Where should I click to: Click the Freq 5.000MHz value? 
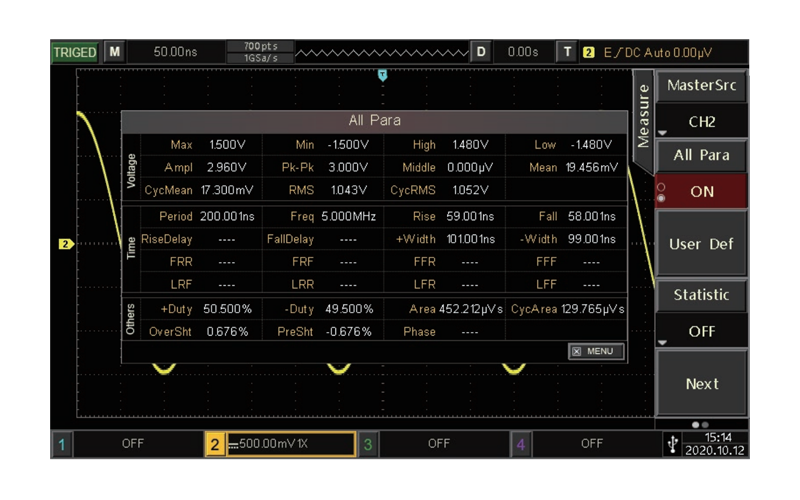pyautogui.click(x=348, y=216)
